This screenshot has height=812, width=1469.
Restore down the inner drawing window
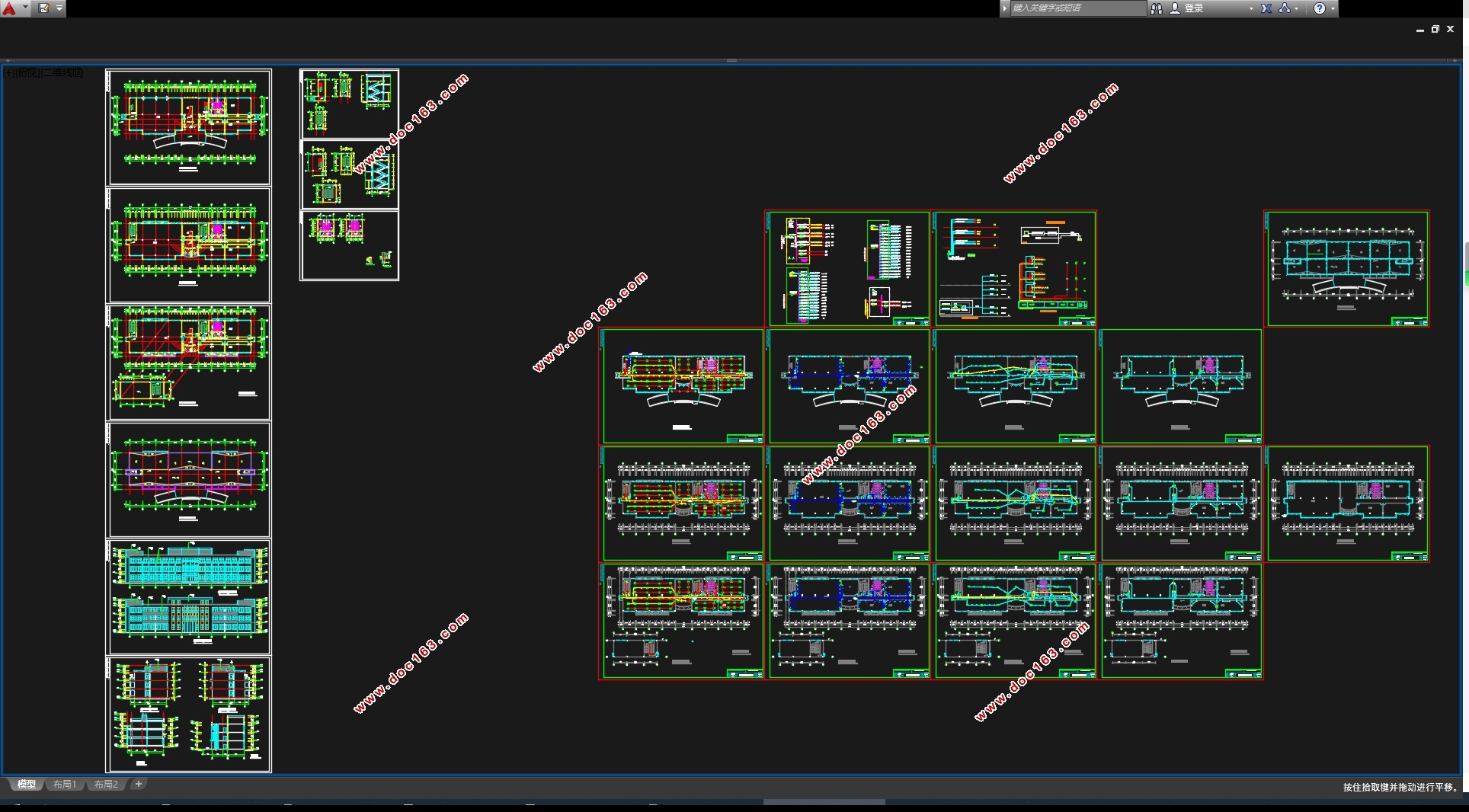click(x=1435, y=29)
